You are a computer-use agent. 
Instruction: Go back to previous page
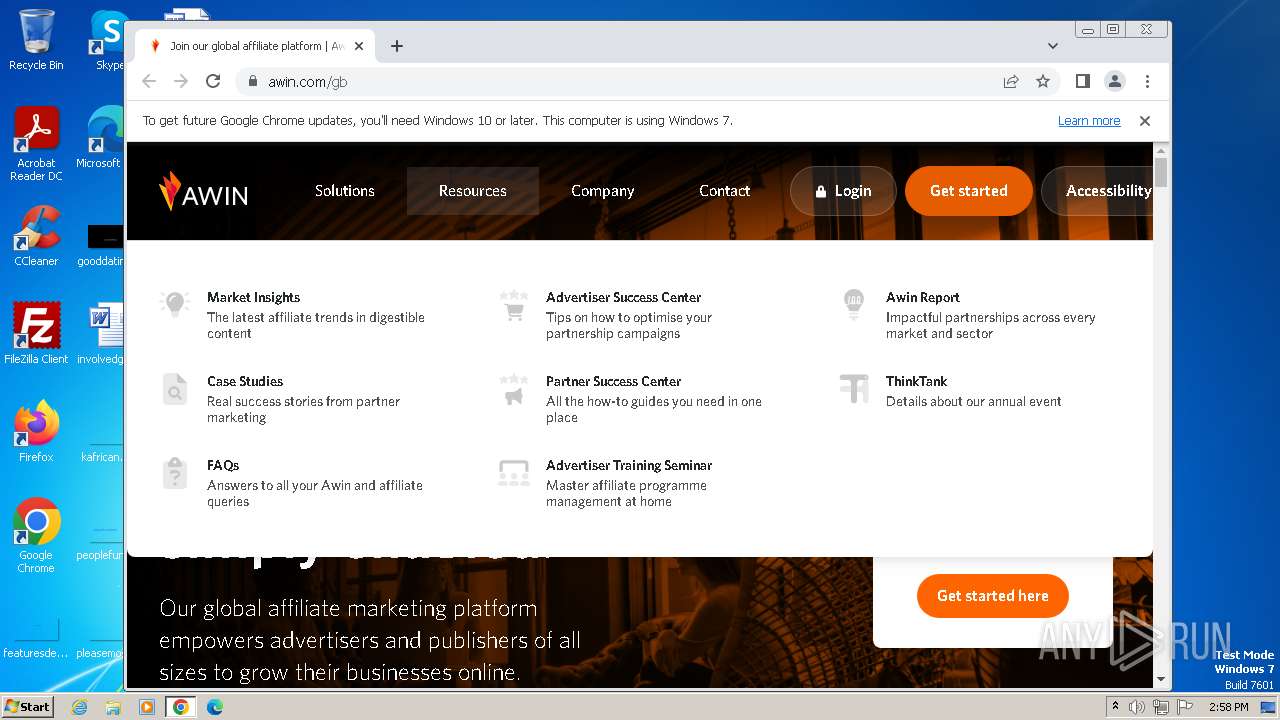click(149, 82)
